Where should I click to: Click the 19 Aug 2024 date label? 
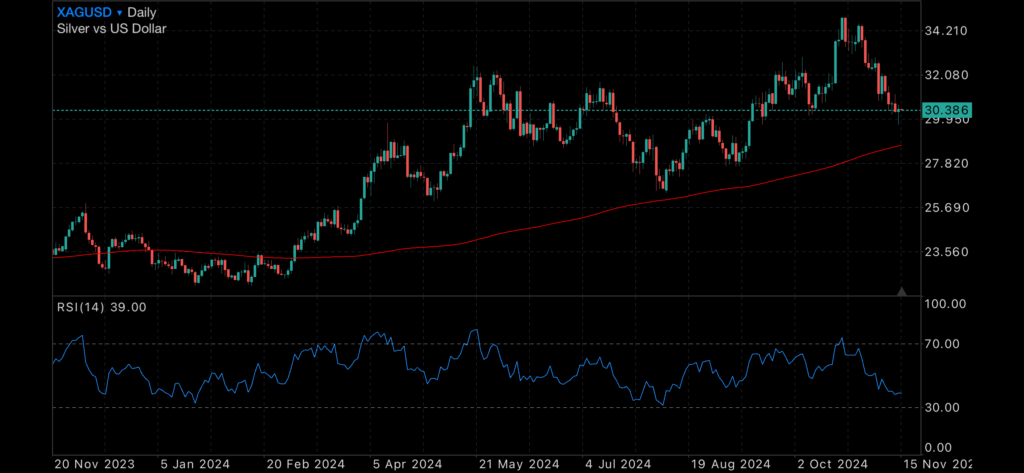(x=729, y=464)
